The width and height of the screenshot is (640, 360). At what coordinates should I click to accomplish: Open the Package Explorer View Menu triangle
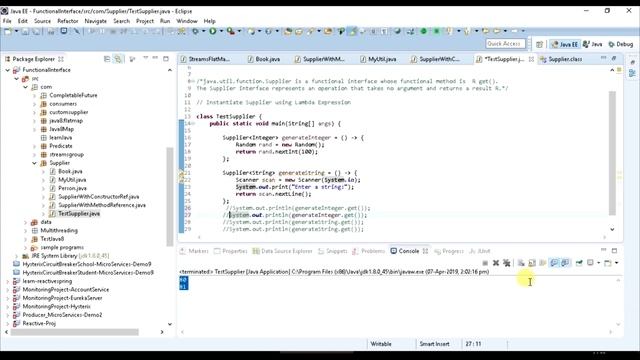[x=145, y=59]
